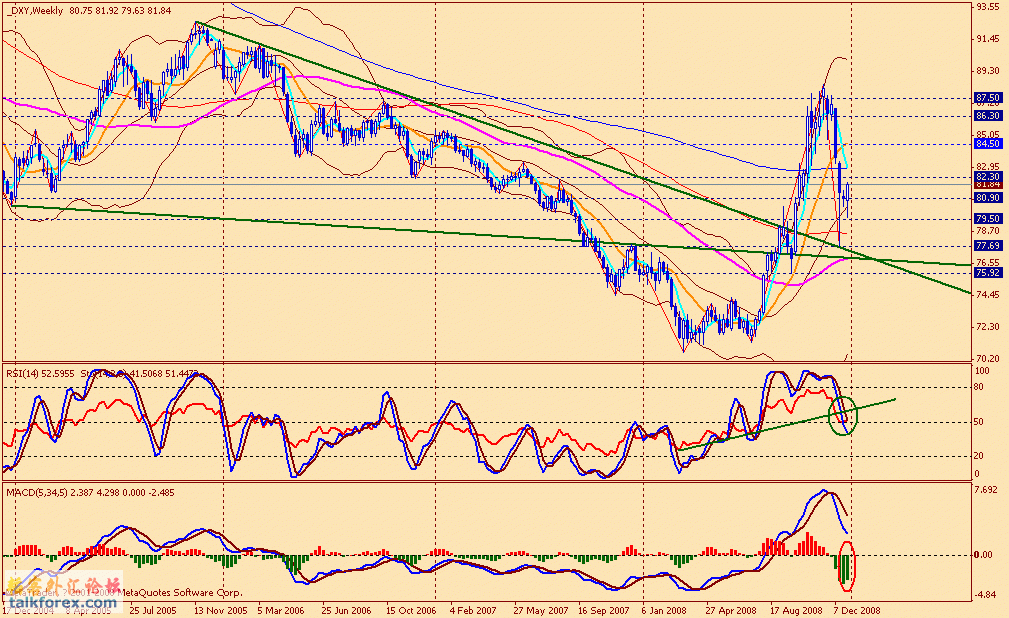Click the 7 Dec 2008 date label
The width and height of the screenshot is (1009, 618).
point(856,610)
